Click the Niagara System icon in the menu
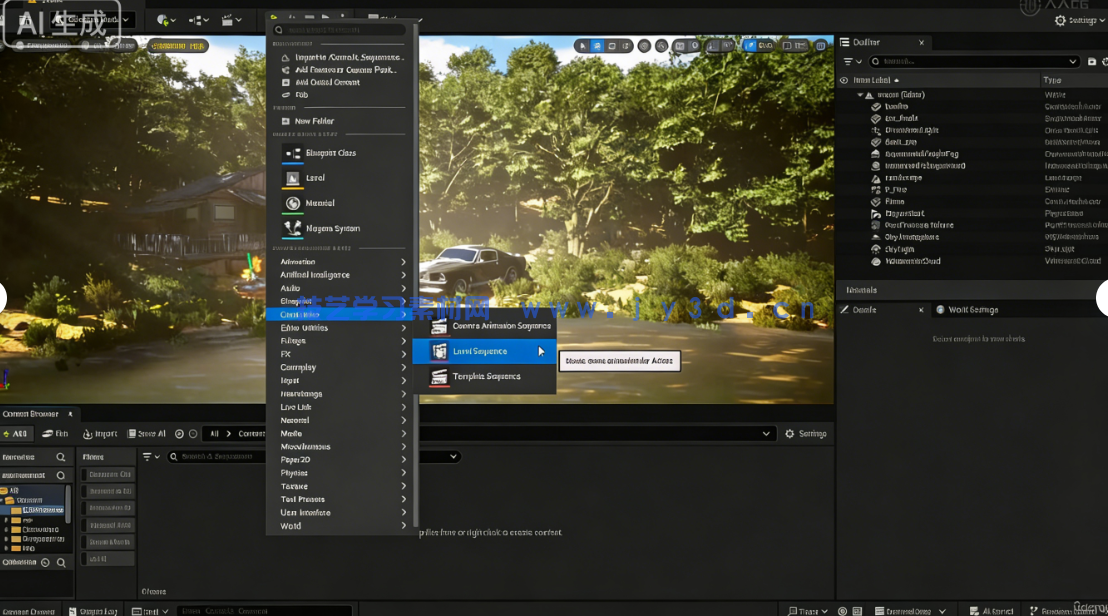 [x=292, y=229]
